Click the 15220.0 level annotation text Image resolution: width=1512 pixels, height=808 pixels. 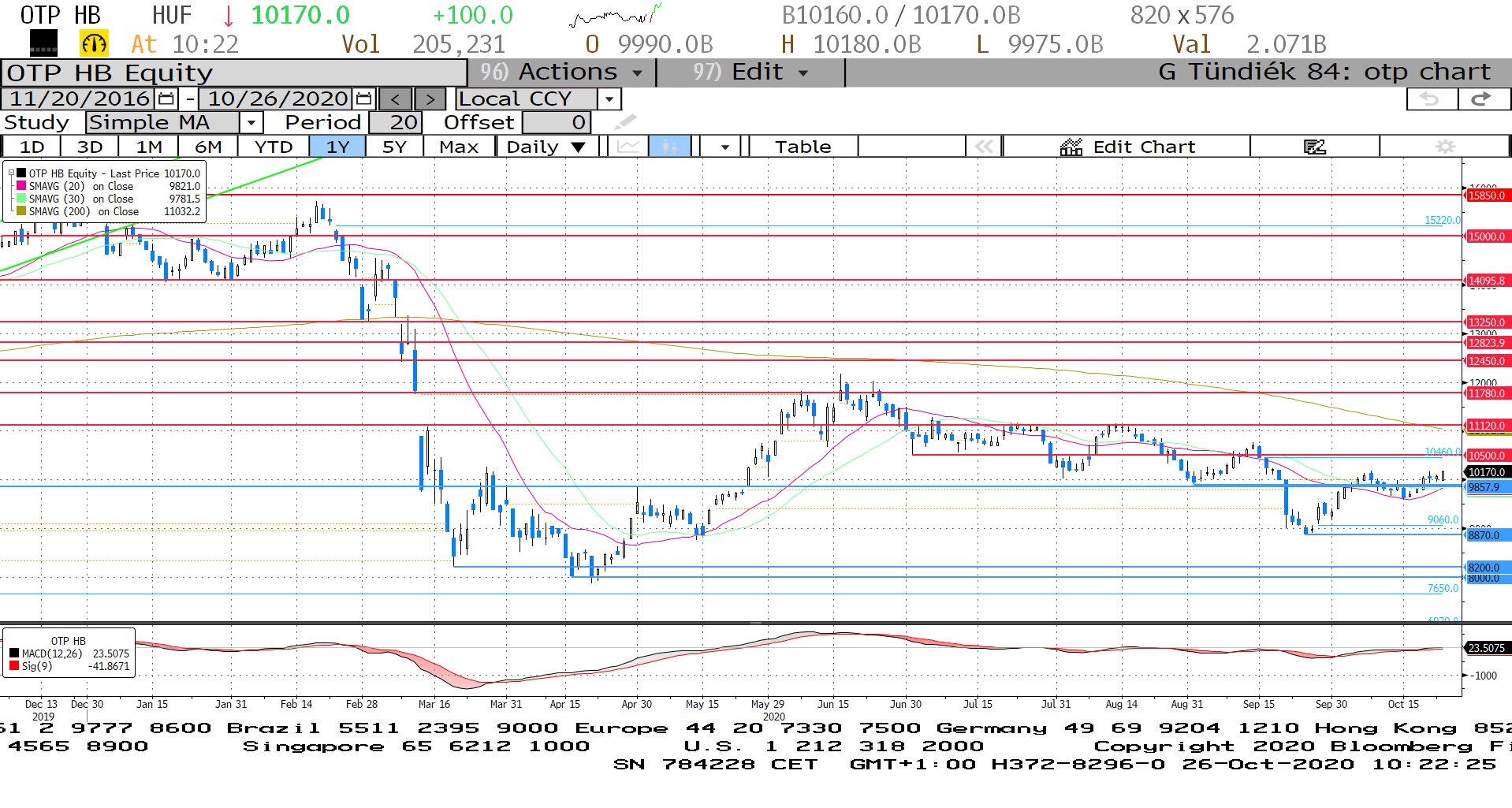(1442, 220)
